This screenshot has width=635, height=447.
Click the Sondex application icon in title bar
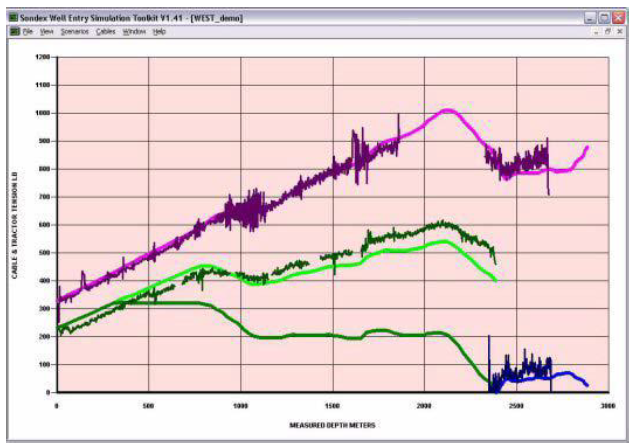[x=14, y=18]
